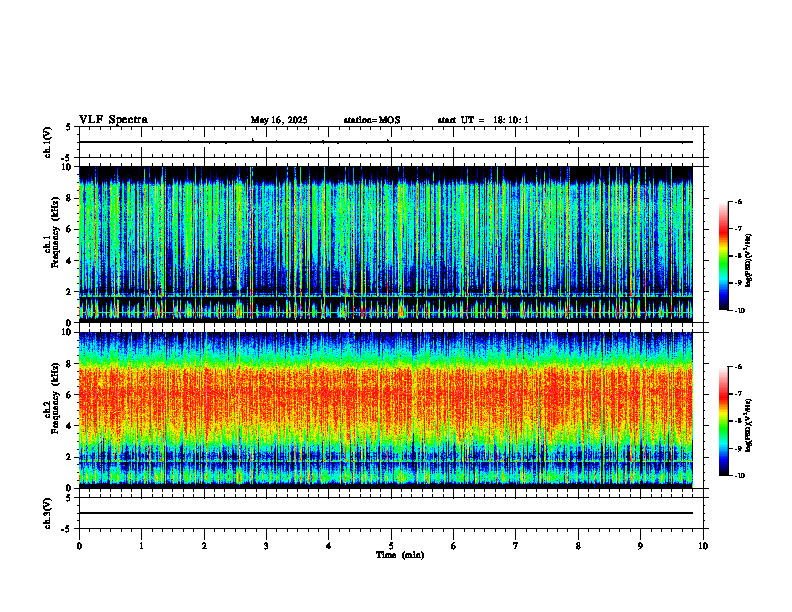Image resolution: width=792 pixels, height=612 pixels.
Task: Click the ch.1 frequency axis "8" tick
Action: 70,198
